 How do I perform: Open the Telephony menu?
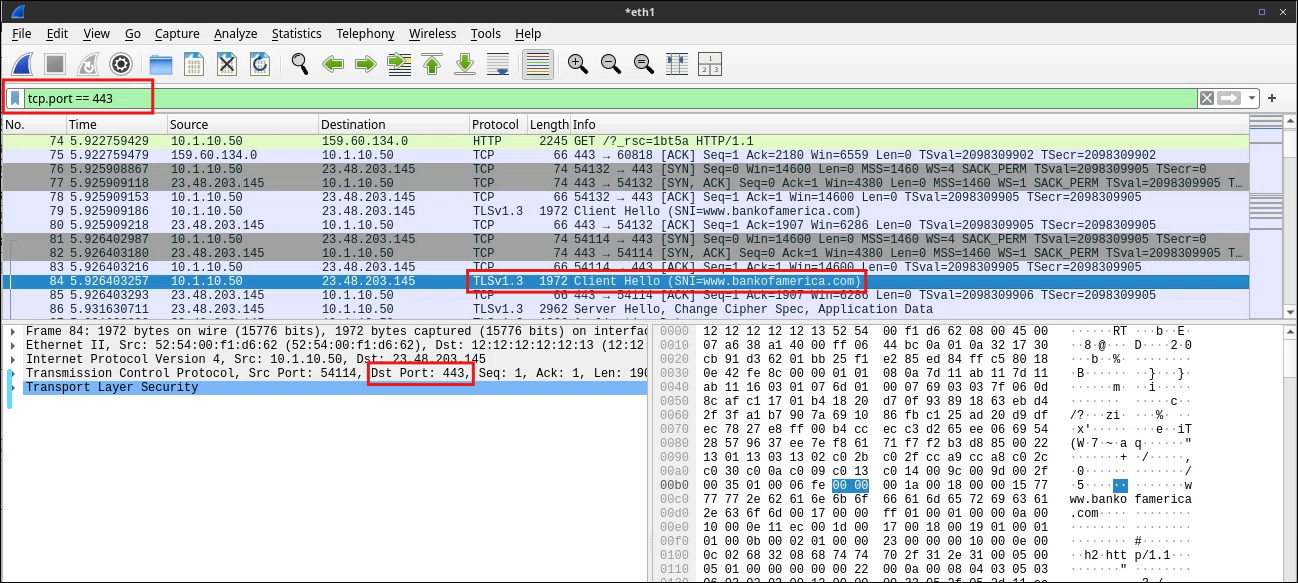[x=365, y=34]
